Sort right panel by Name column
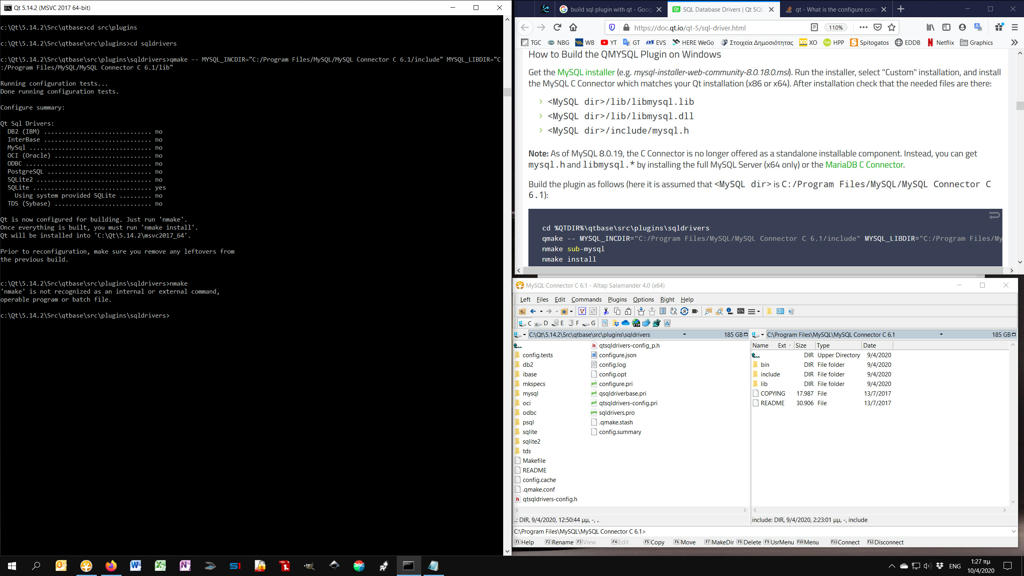 761,345
